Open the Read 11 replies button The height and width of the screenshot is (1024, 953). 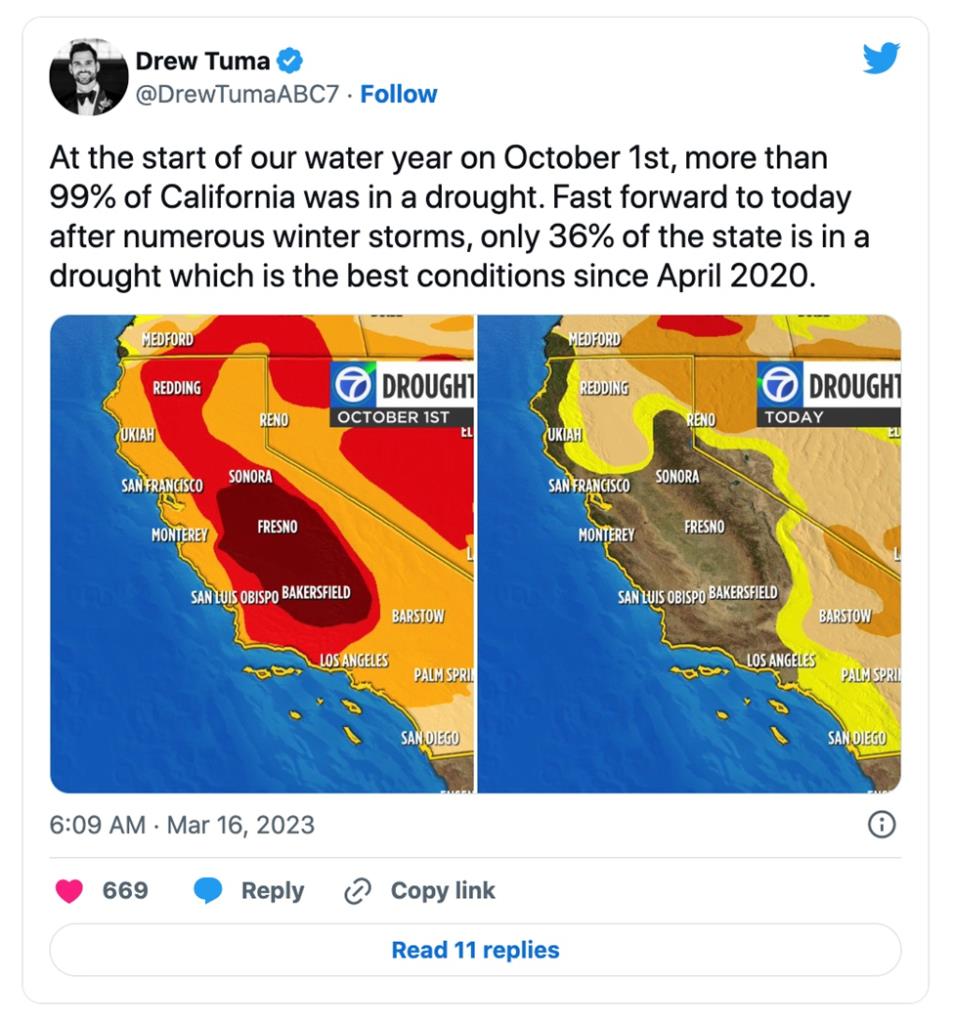point(475,949)
